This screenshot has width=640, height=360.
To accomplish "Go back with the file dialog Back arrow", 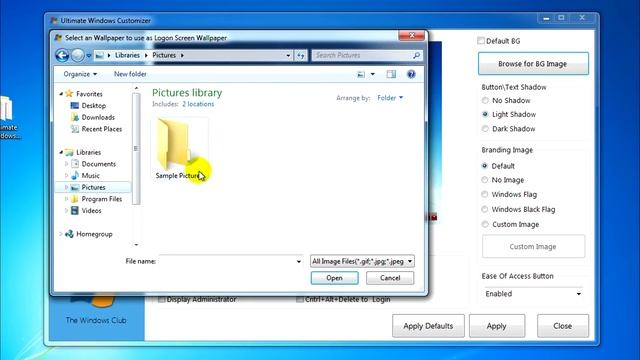I will [x=62, y=55].
